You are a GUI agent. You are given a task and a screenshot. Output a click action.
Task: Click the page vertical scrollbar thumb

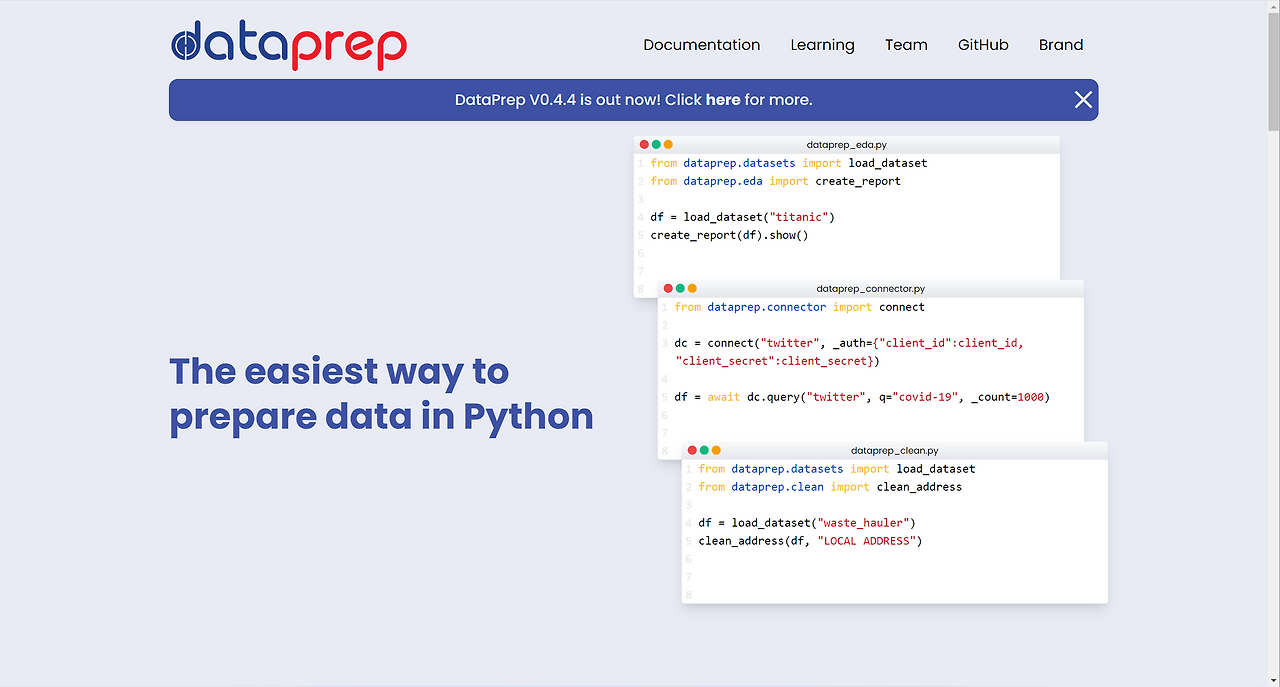click(1273, 72)
